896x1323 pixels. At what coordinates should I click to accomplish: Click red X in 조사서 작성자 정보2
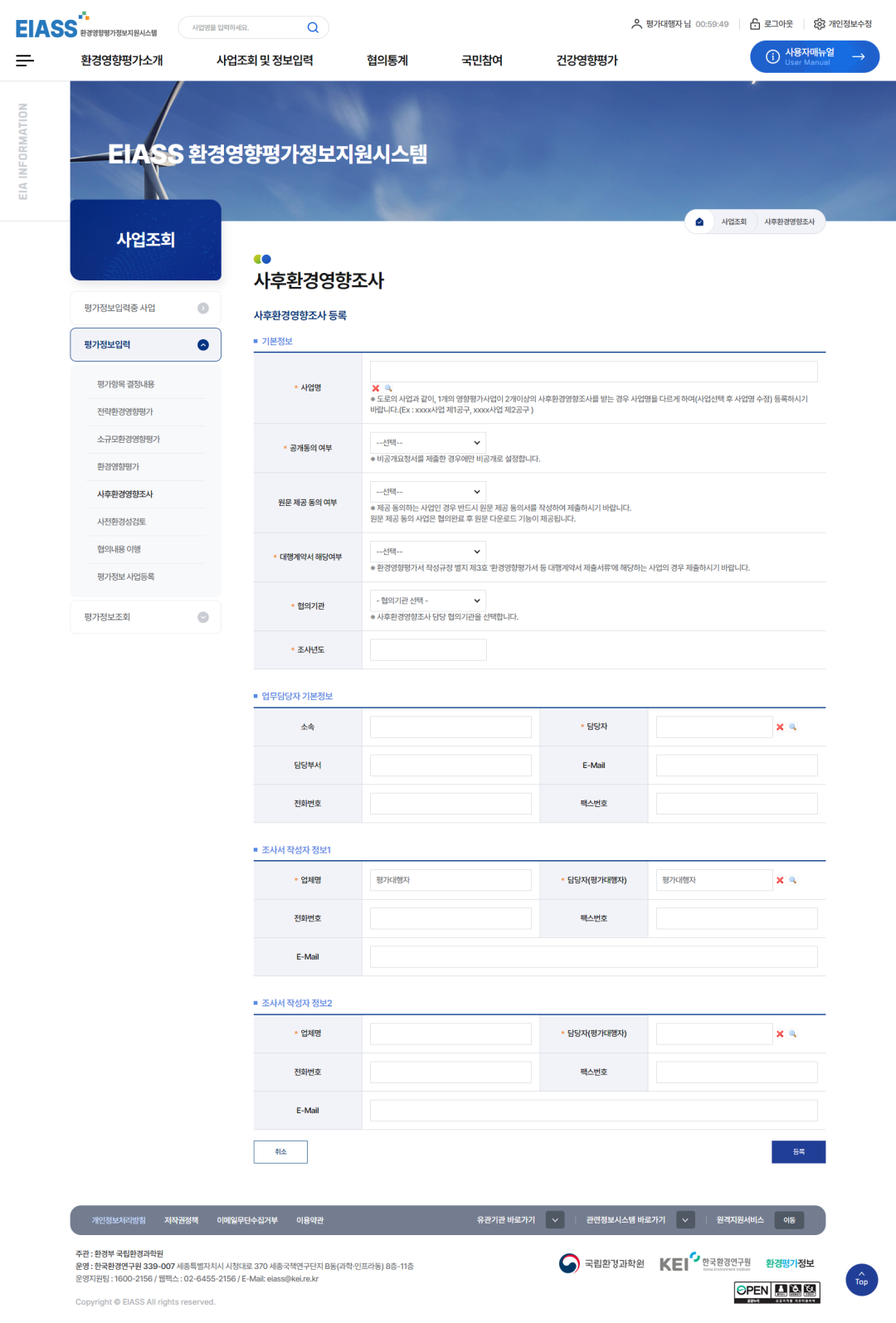(x=780, y=1034)
